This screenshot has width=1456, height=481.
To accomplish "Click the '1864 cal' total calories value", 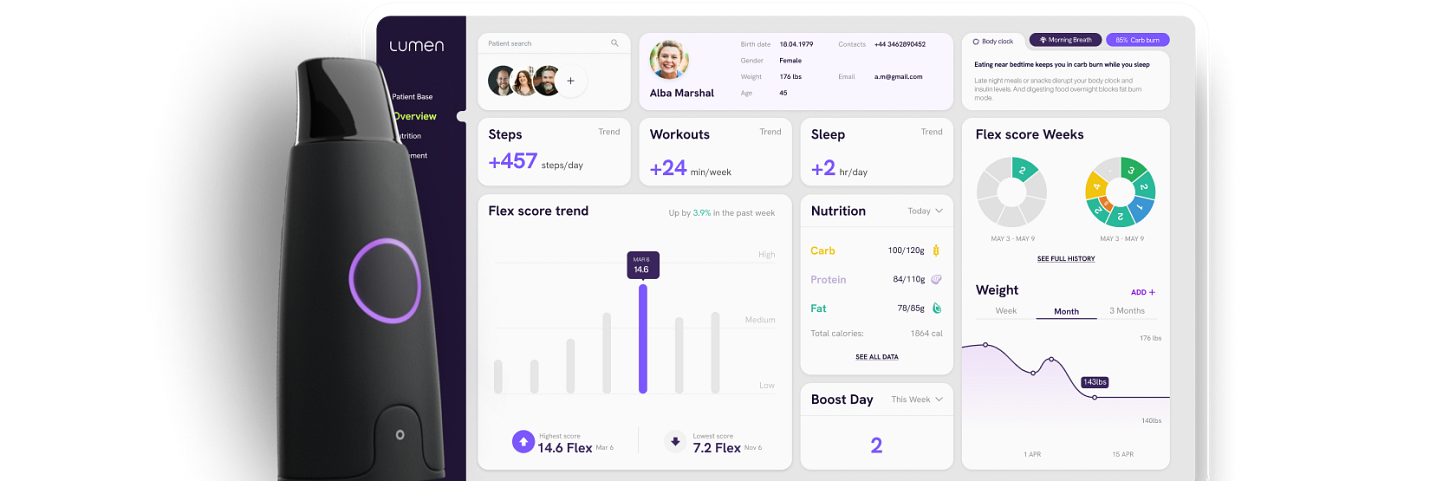I will pyautogui.click(x=926, y=333).
